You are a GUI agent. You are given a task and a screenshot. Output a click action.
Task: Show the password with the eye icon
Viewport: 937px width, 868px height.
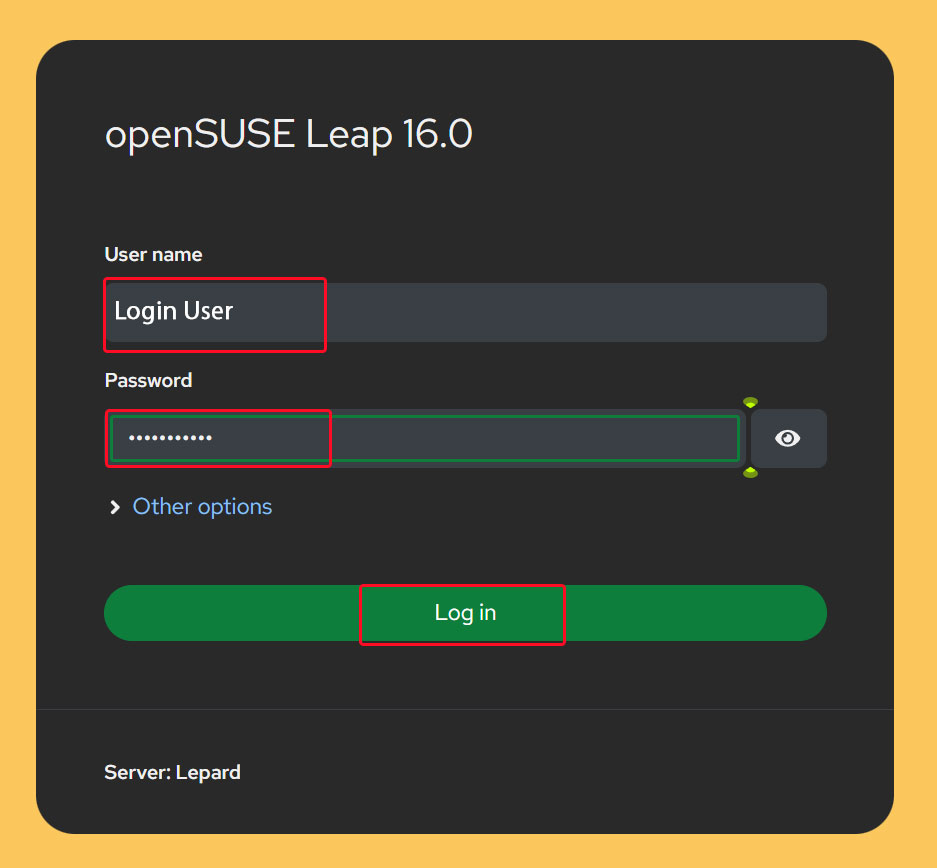(x=788, y=438)
